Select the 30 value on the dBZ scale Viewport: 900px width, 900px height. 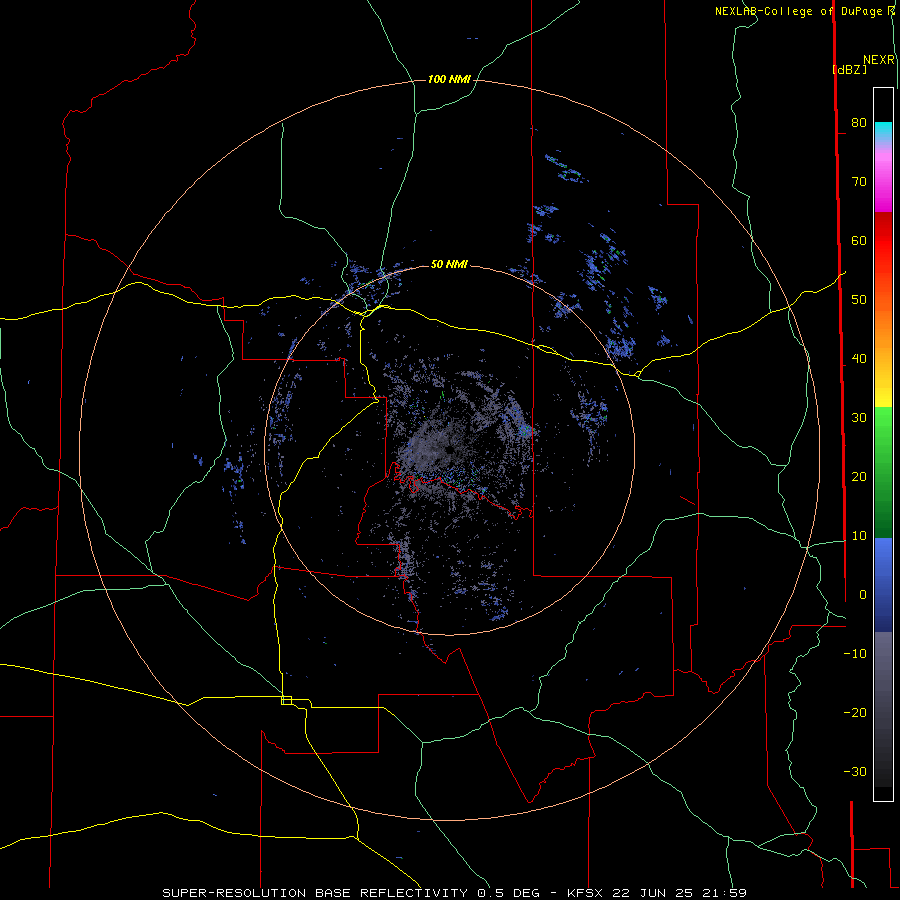(859, 417)
